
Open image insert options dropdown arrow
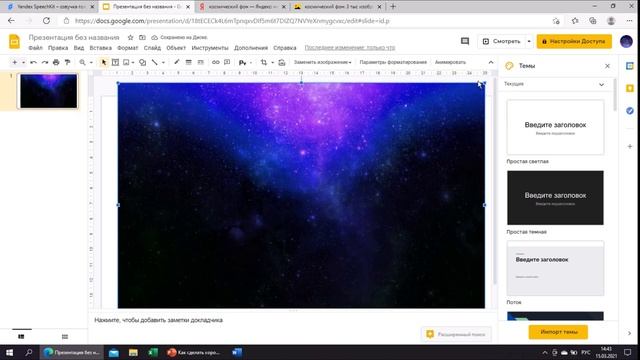pos(133,62)
